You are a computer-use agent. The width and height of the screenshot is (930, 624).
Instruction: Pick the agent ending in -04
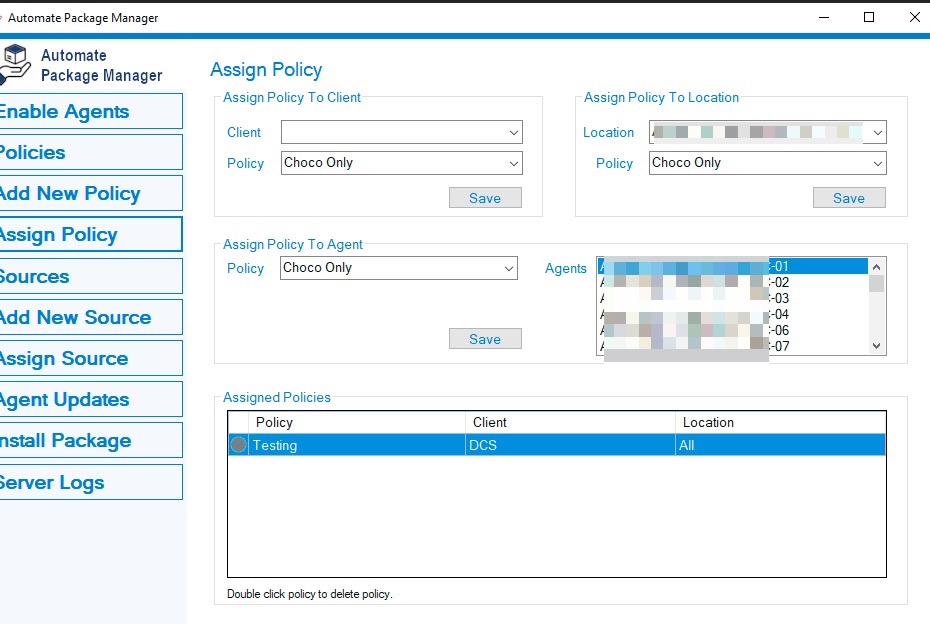pyautogui.click(x=732, y=314)
